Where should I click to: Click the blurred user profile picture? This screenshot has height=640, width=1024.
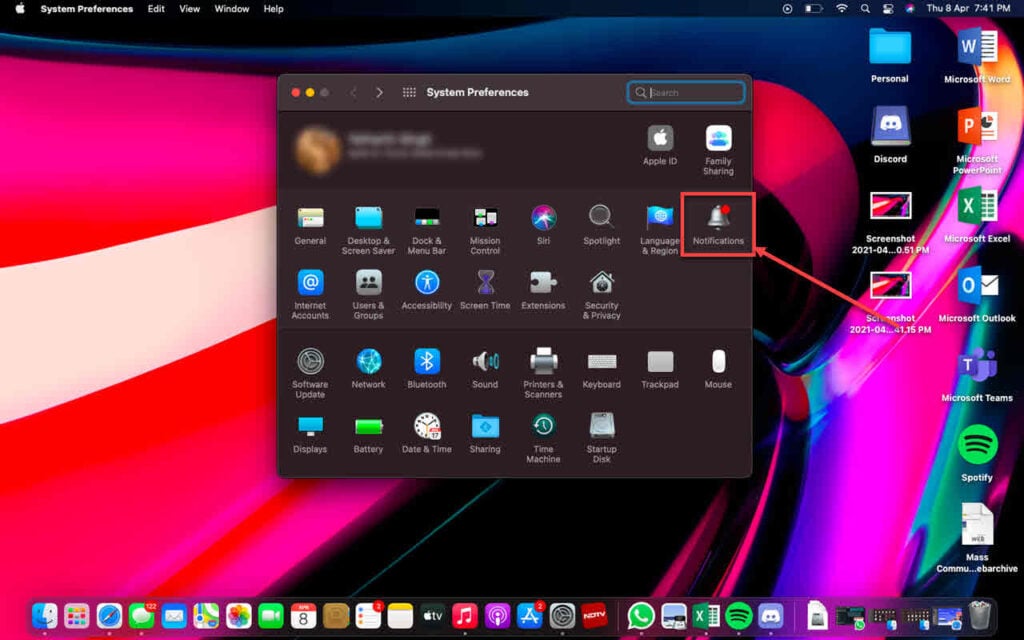317,150
